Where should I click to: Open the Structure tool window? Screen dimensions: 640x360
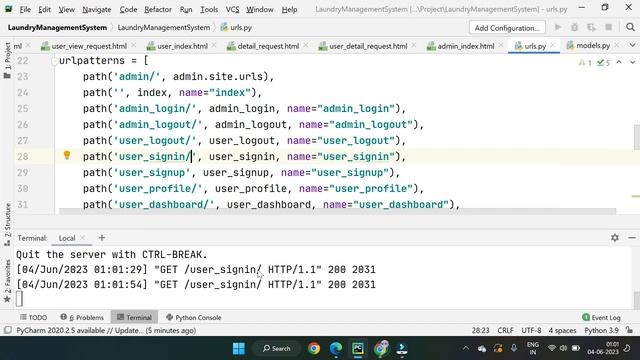(x=7, y=224)
